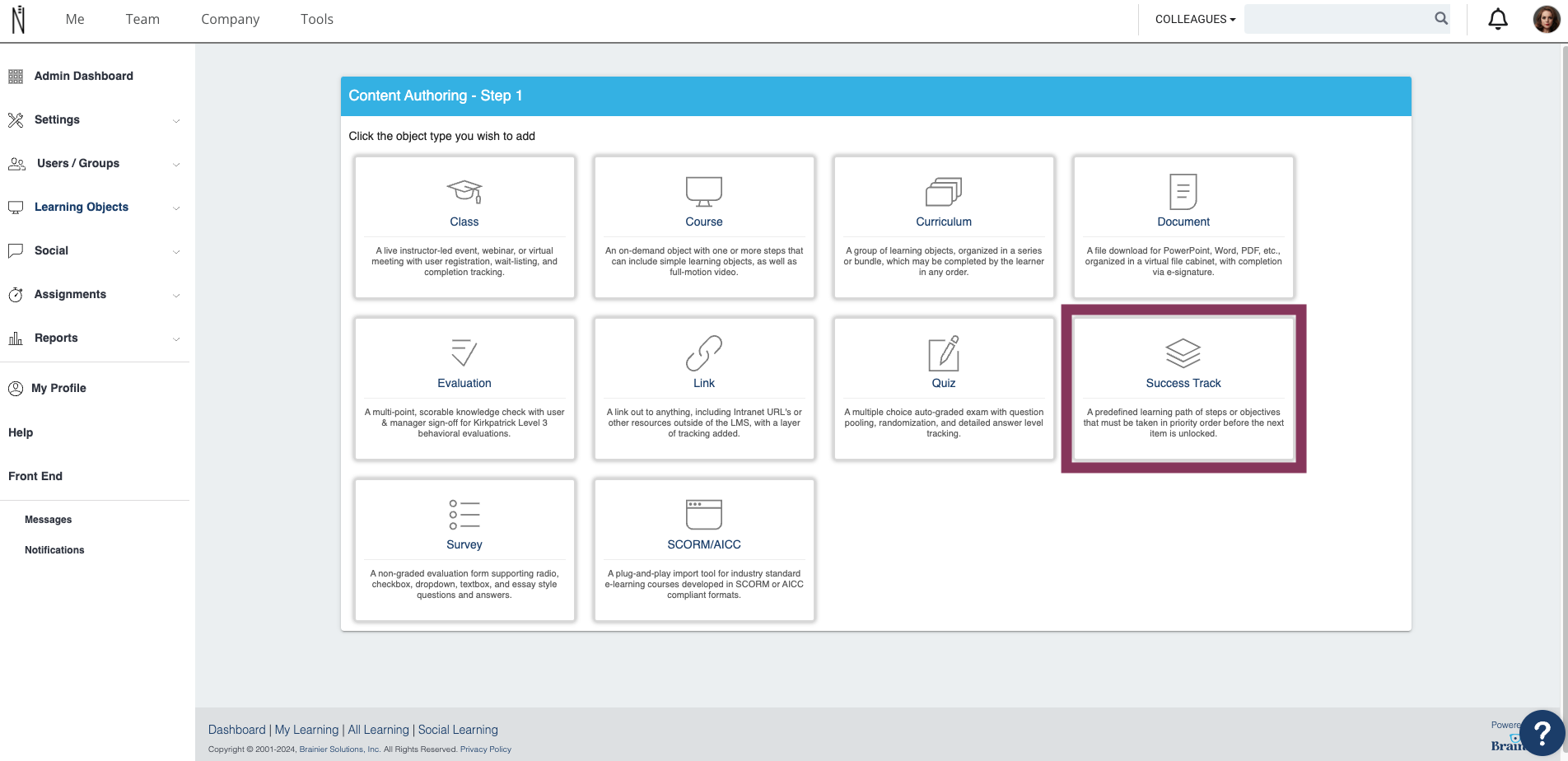1568x761 pixels.
Task: Click the Class graduation cap icon
Action: click(x=464, y=191)
